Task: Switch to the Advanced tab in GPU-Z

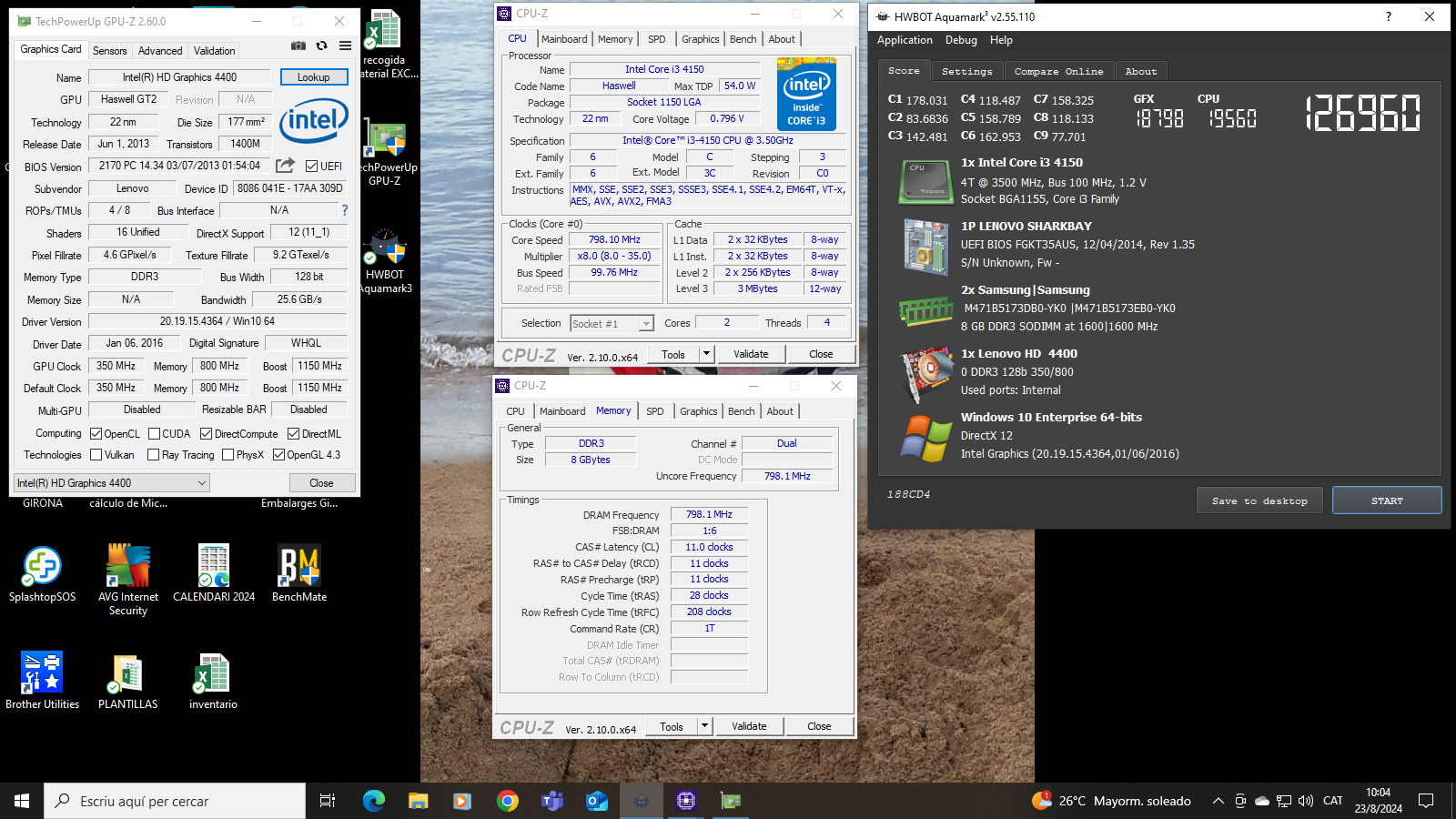Action: (160, 51)
